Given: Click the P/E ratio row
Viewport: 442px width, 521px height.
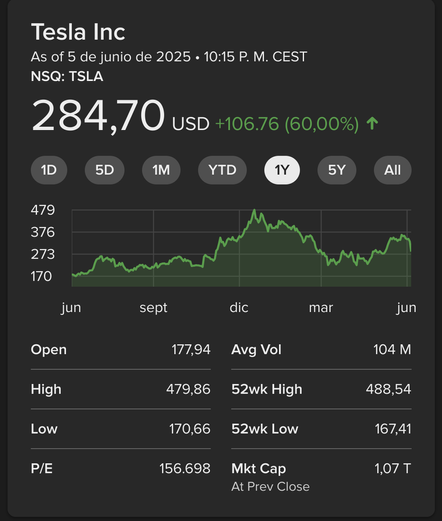Looking at the screenshot, I should 121,469.
